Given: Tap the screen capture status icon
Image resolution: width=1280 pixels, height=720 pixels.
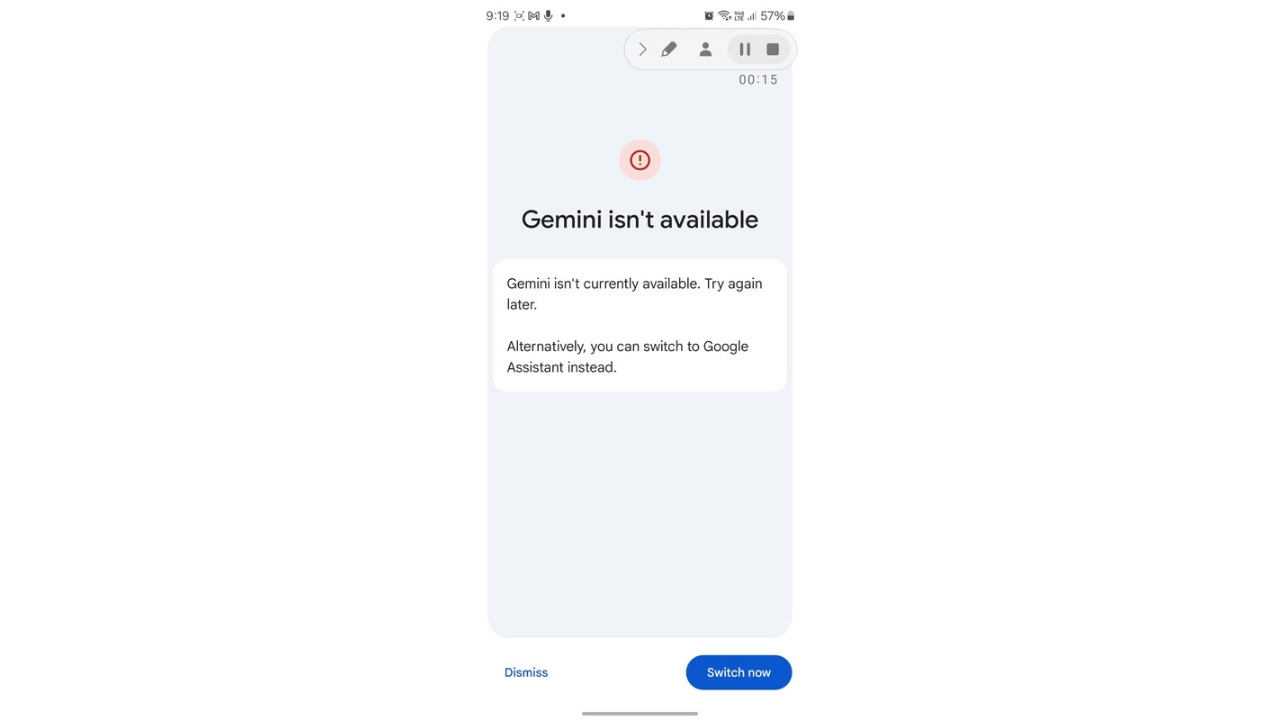Looking at the screenshot, I should (x=519, y=16).
